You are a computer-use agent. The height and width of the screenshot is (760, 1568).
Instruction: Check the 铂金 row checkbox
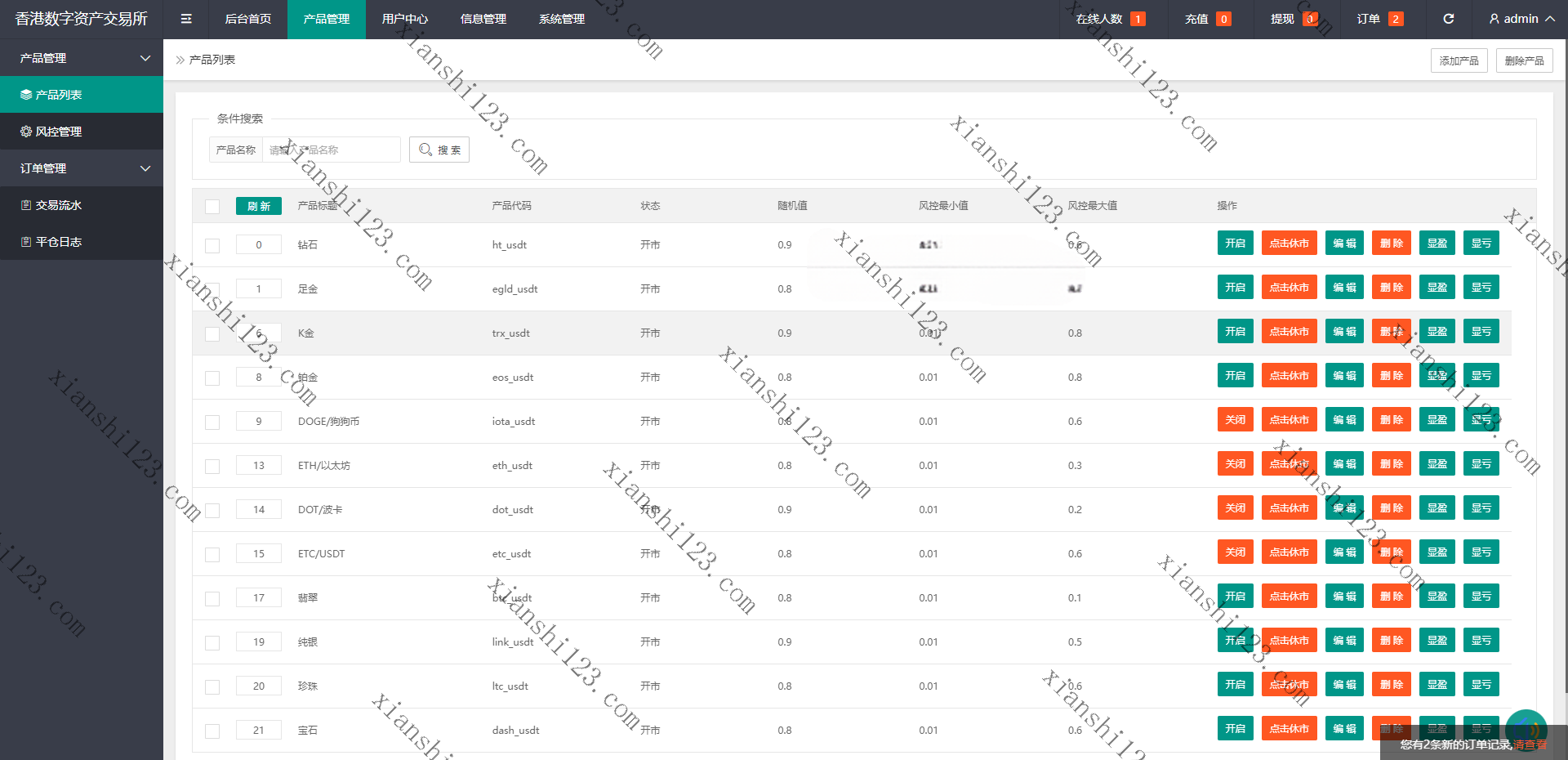(x=212, y=378)
